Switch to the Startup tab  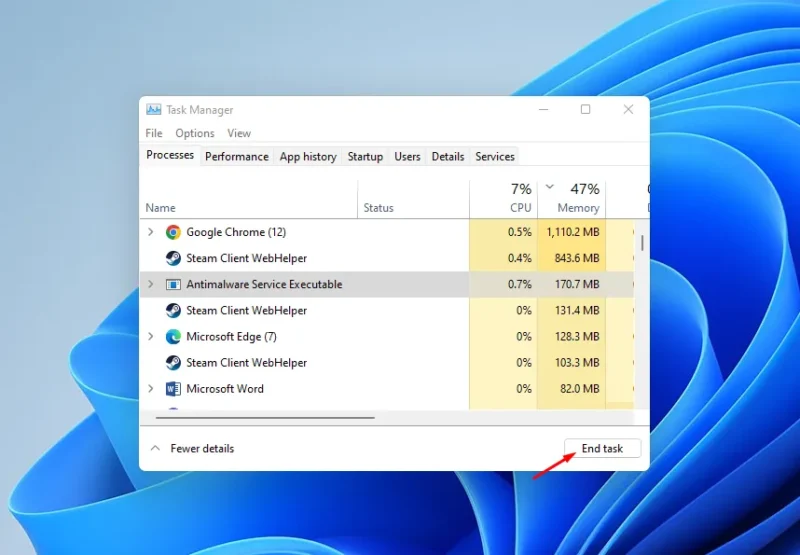pyautogui.click(x=365, y=157)
